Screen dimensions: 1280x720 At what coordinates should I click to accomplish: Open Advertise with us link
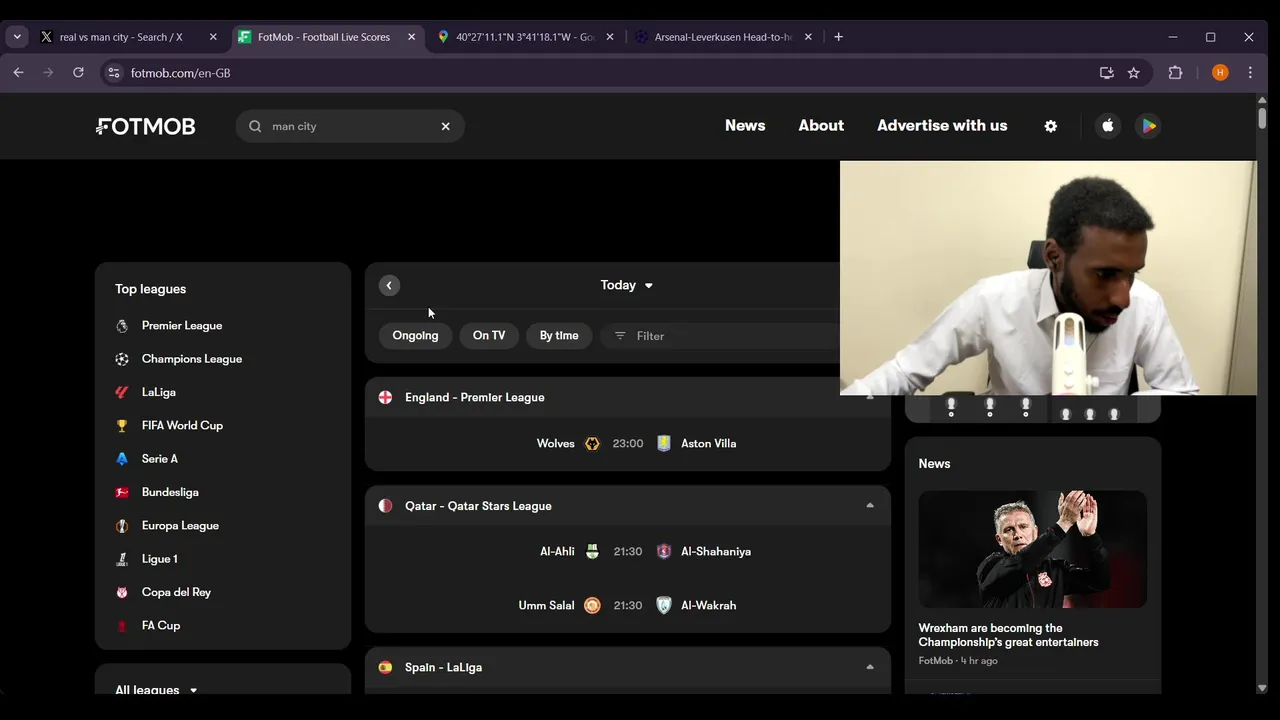point(942,126)
